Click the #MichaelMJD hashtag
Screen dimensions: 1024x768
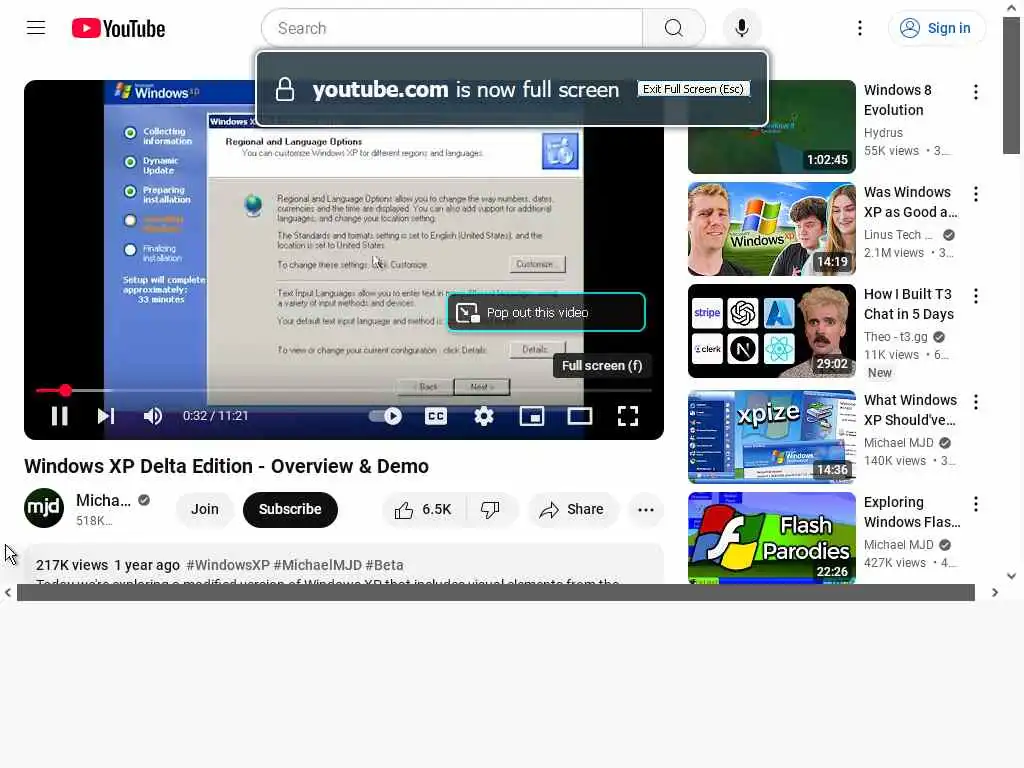point(317,565)
